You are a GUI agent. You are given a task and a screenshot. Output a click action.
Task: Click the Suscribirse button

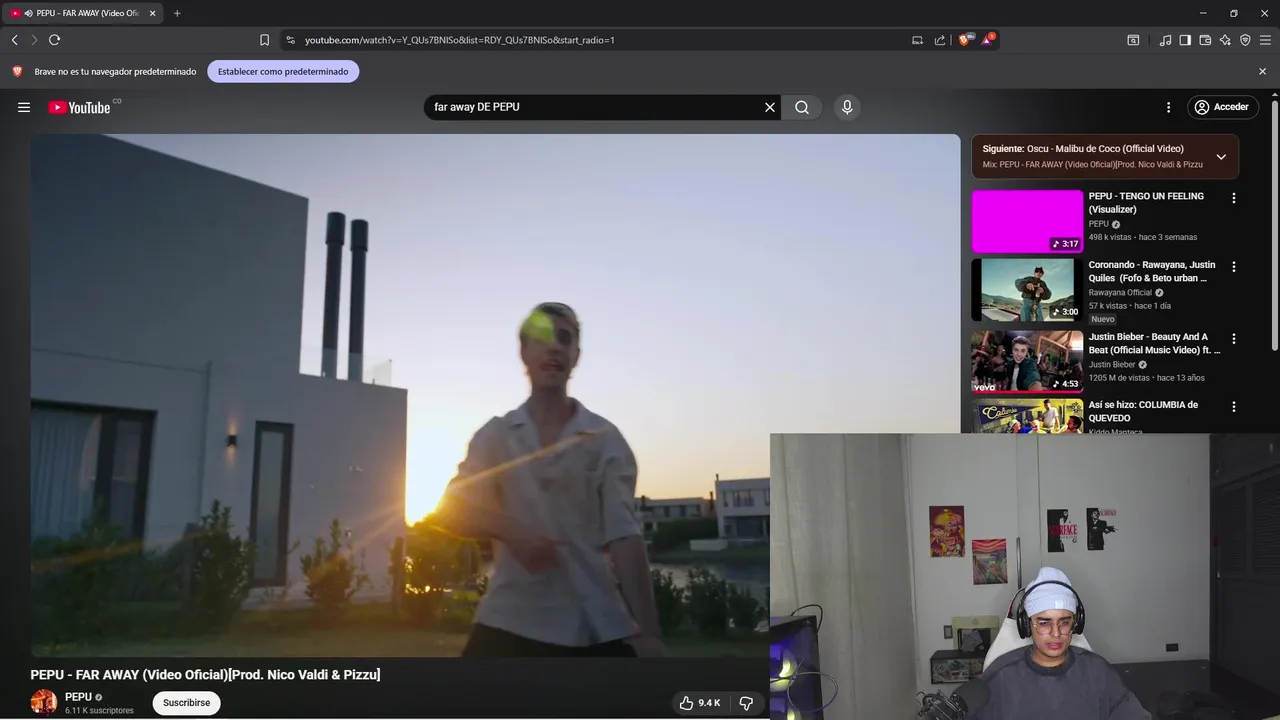point(186,703)
